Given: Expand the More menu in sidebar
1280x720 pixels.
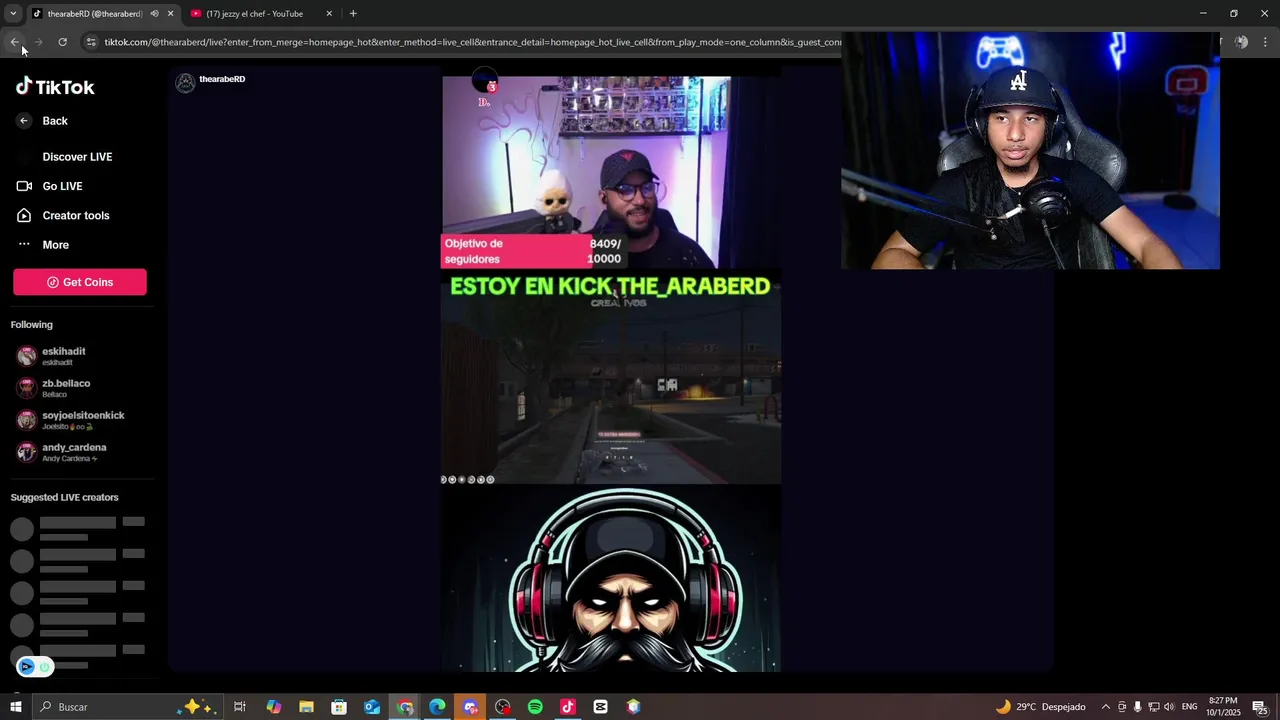Looking at the screenshot, I should click(x=55, y=245).
